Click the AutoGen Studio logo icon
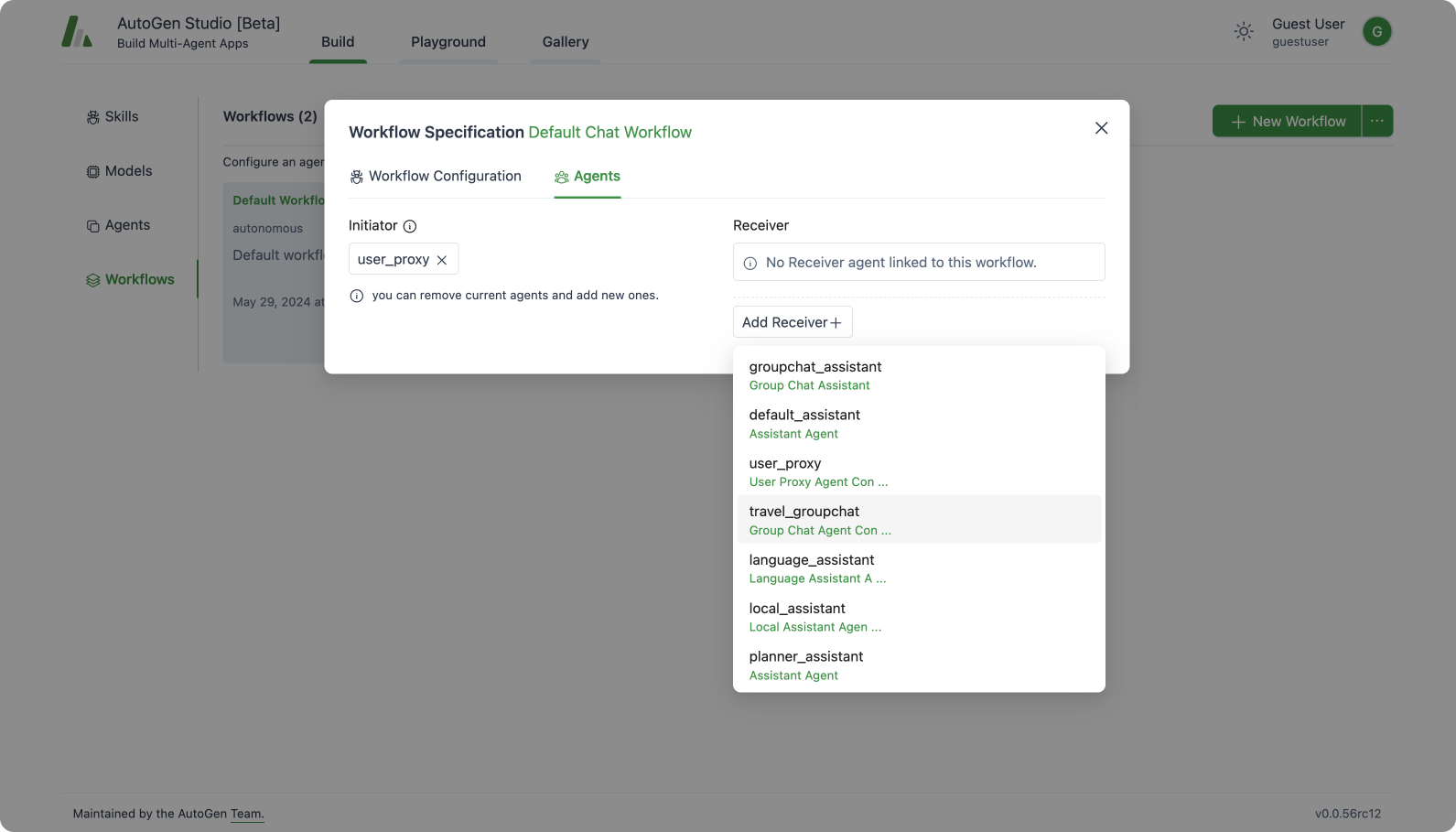 coord(77,32)
